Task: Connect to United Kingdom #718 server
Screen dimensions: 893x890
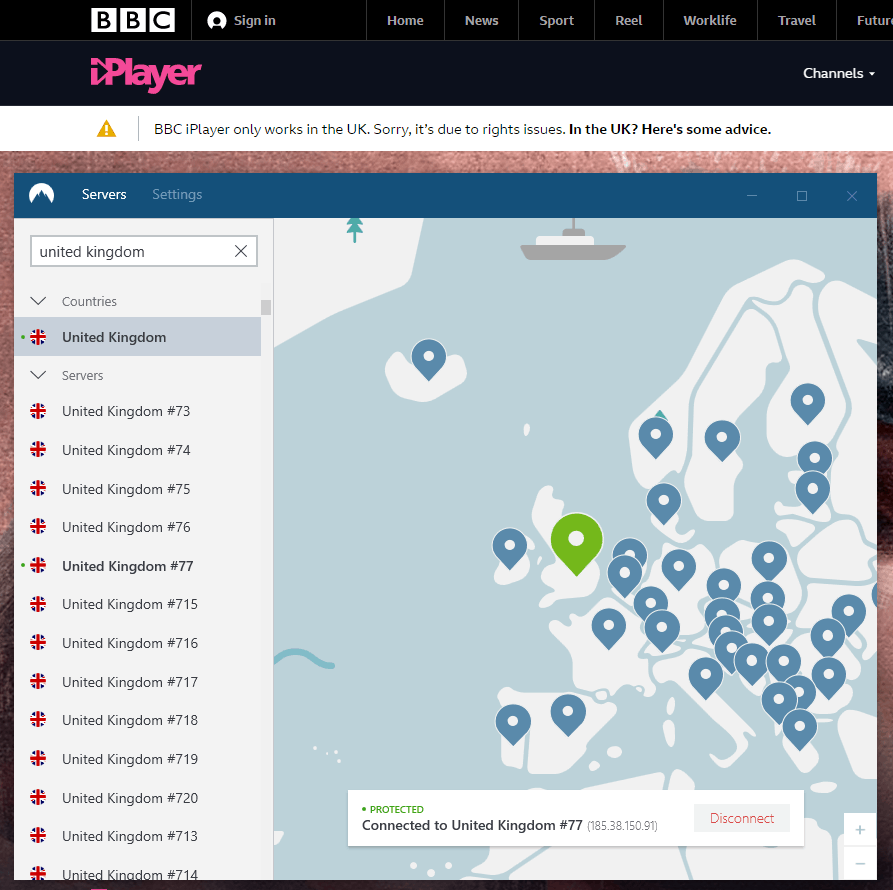Action: pos(138,720)
